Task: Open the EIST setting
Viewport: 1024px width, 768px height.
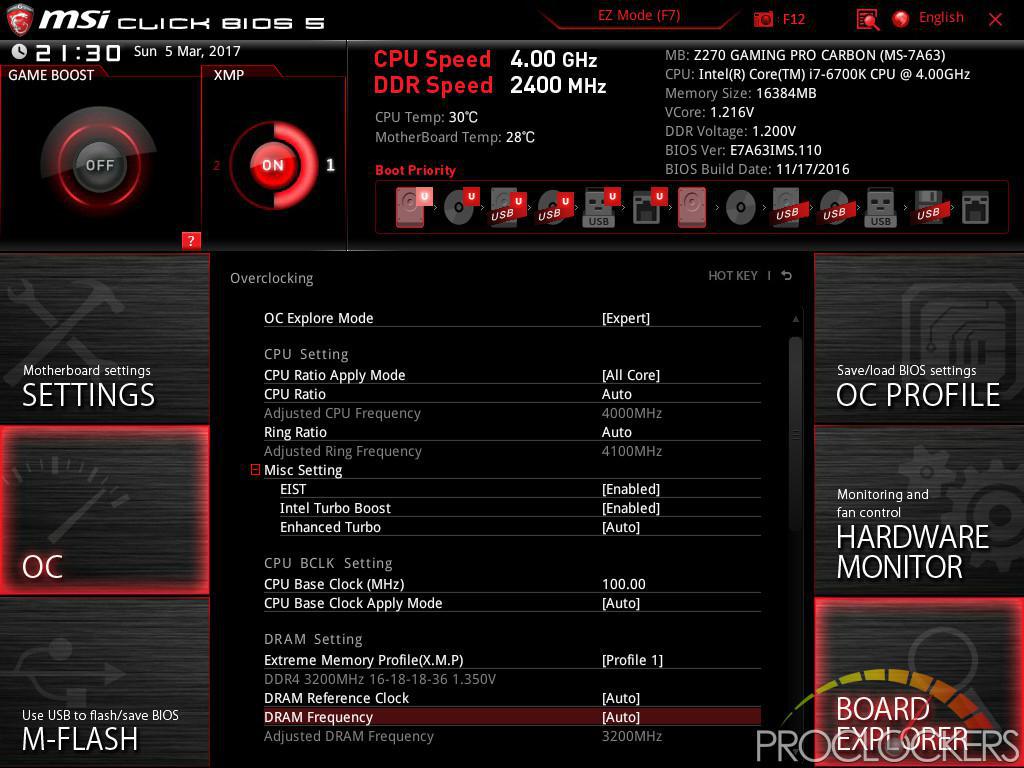Action: pyautogui.click(x=520, y=488)
